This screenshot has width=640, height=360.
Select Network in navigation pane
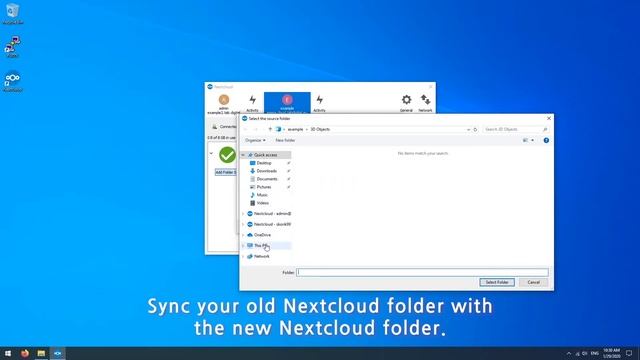pyautogui.click(x=261, y=256)
